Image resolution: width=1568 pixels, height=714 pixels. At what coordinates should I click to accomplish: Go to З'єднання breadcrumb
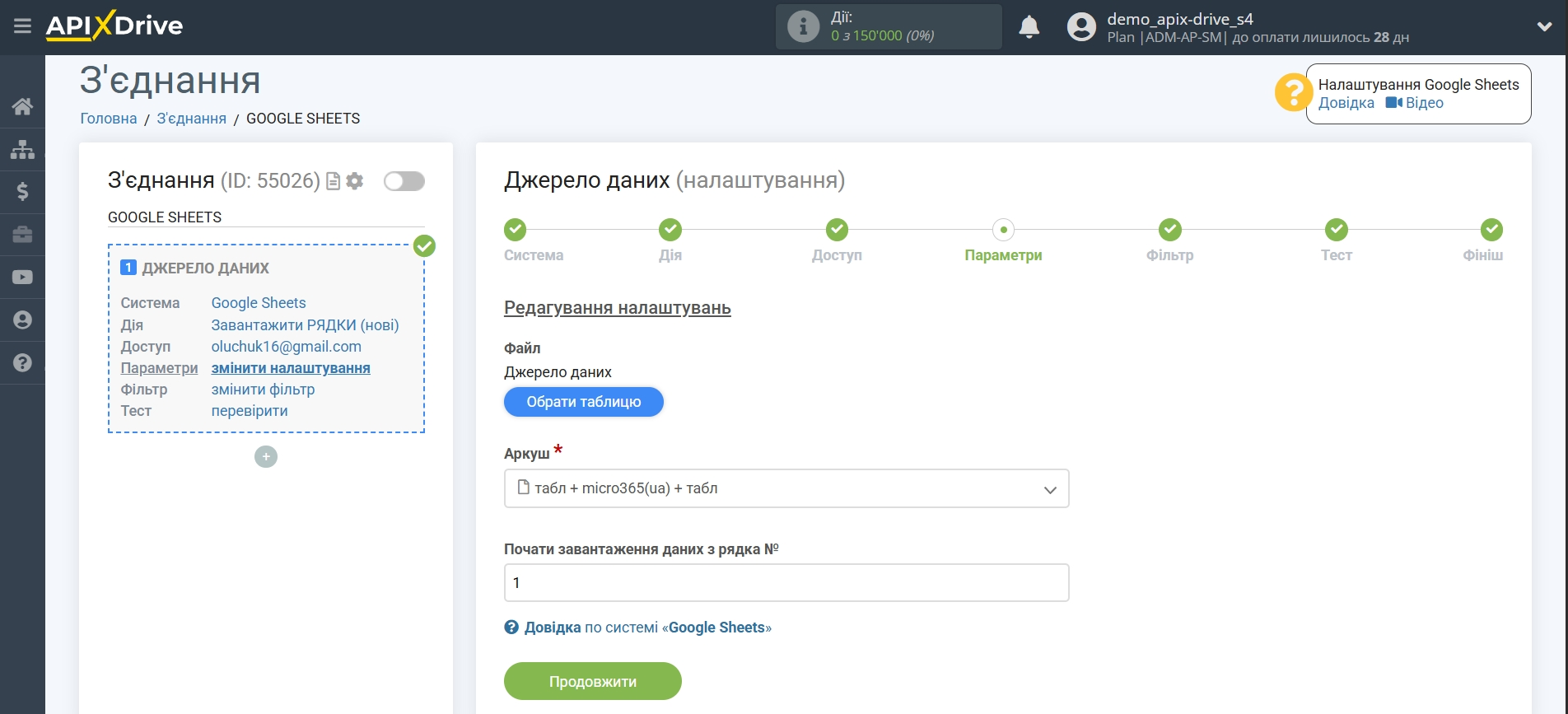192,119
